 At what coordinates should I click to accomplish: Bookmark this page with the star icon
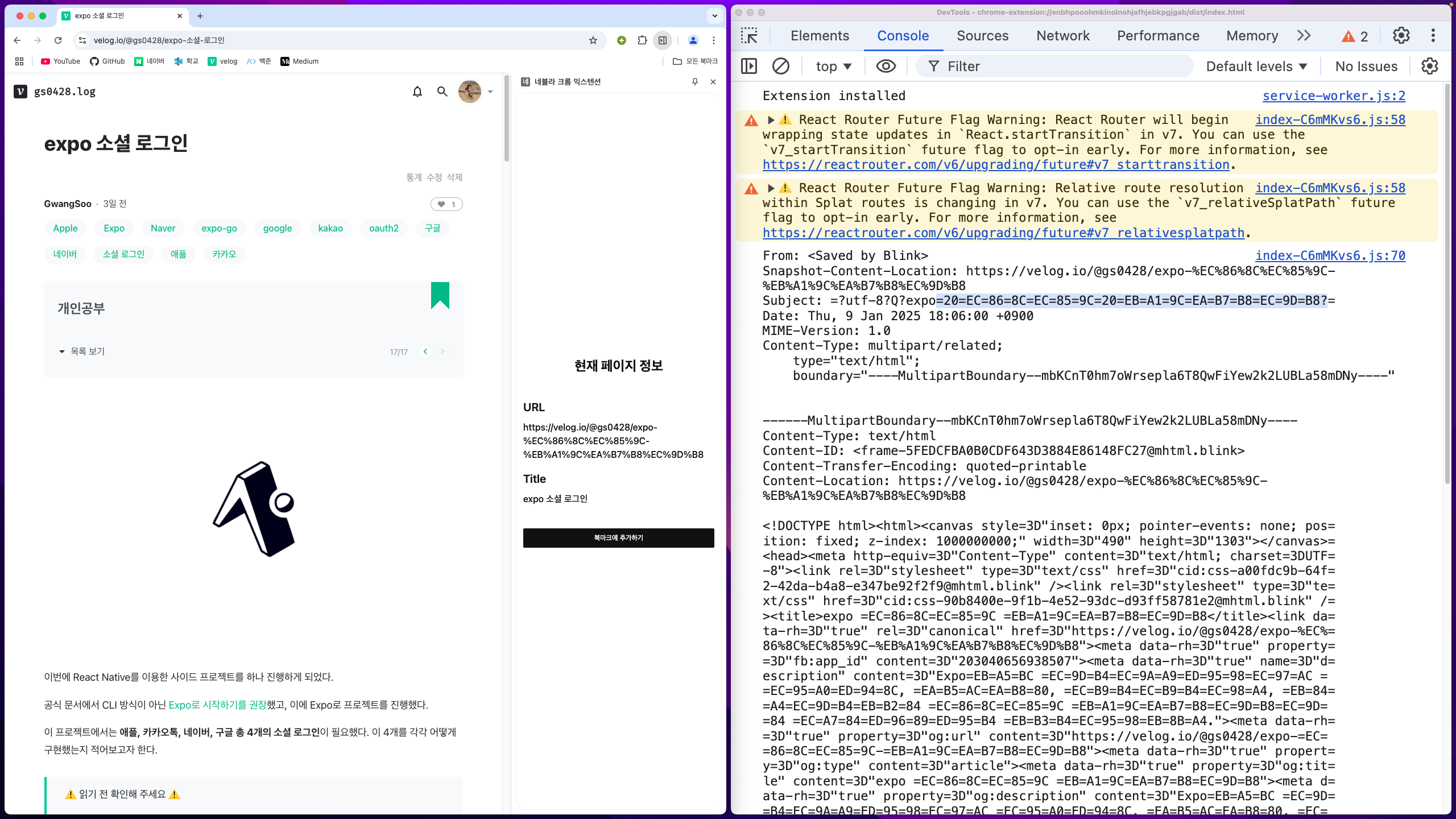pyautogui.click(x=593, y=40)
